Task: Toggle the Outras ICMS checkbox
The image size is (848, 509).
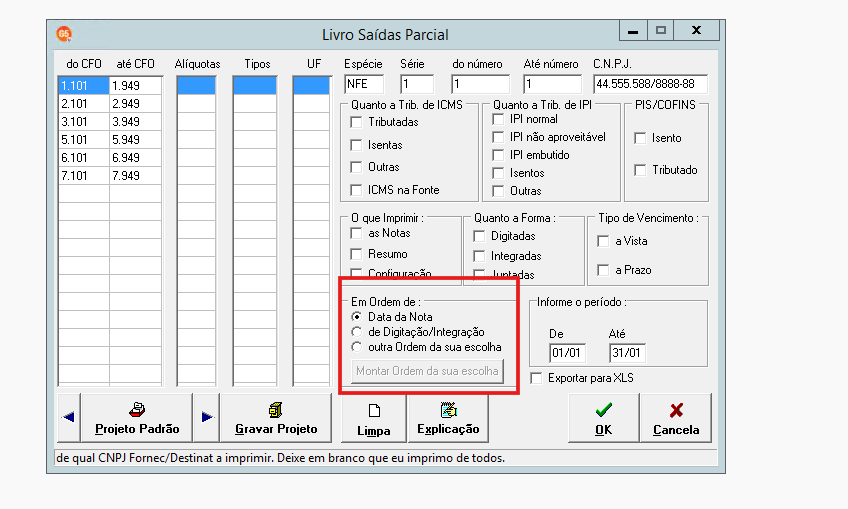Action: 356,167
